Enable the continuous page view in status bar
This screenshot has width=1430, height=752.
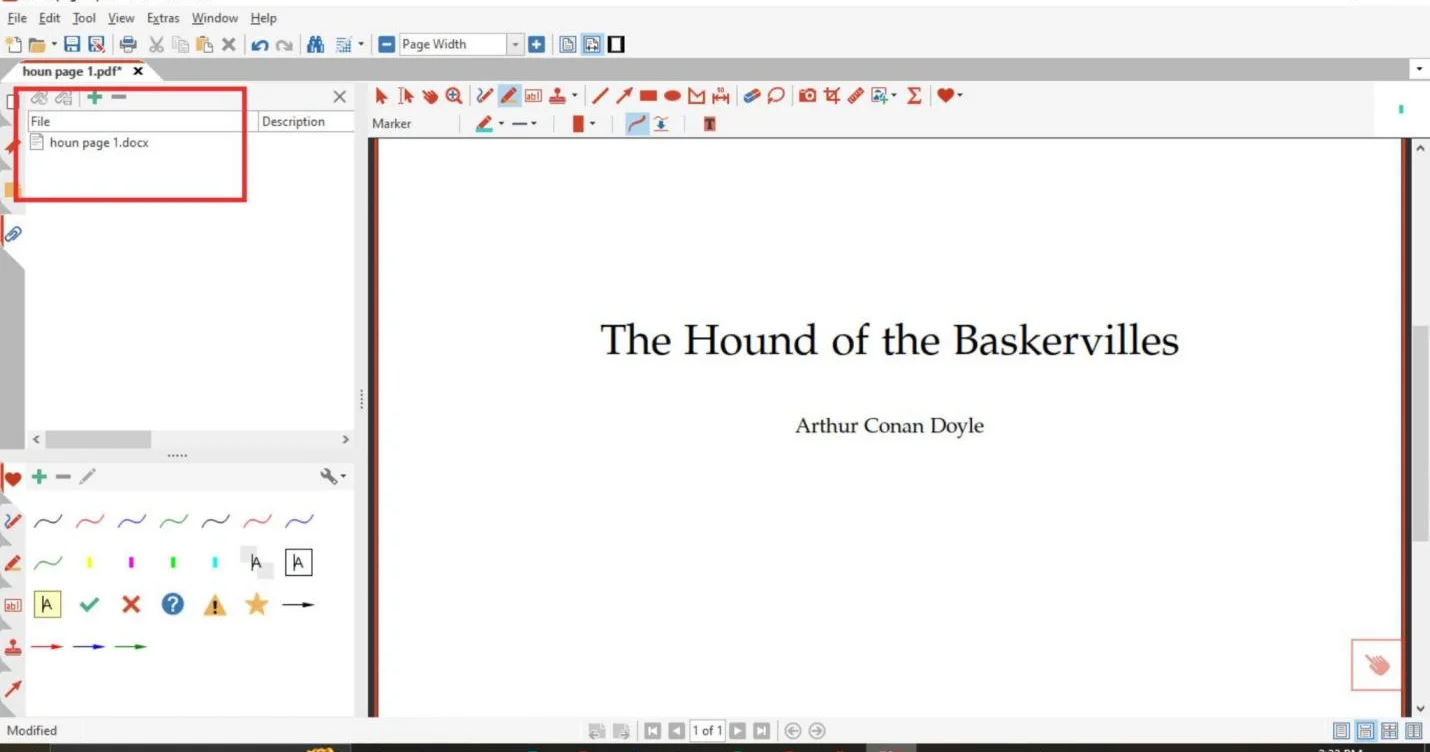tap(1366, 731)
